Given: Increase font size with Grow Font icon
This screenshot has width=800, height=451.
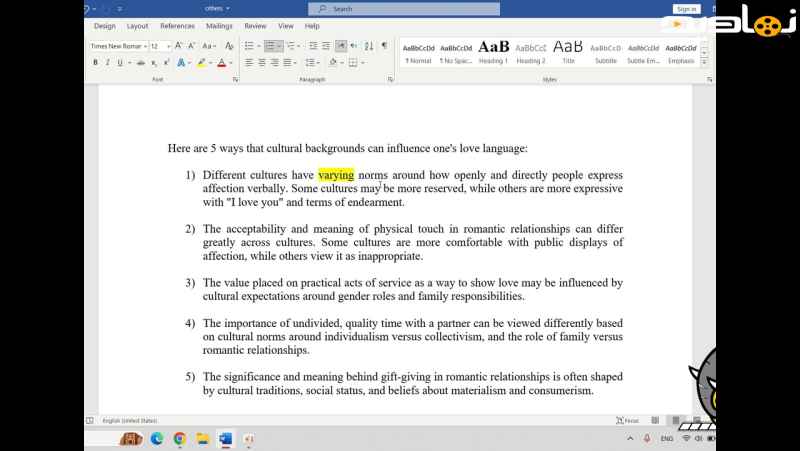Looking at the screenshot, I should coord(179,46).
